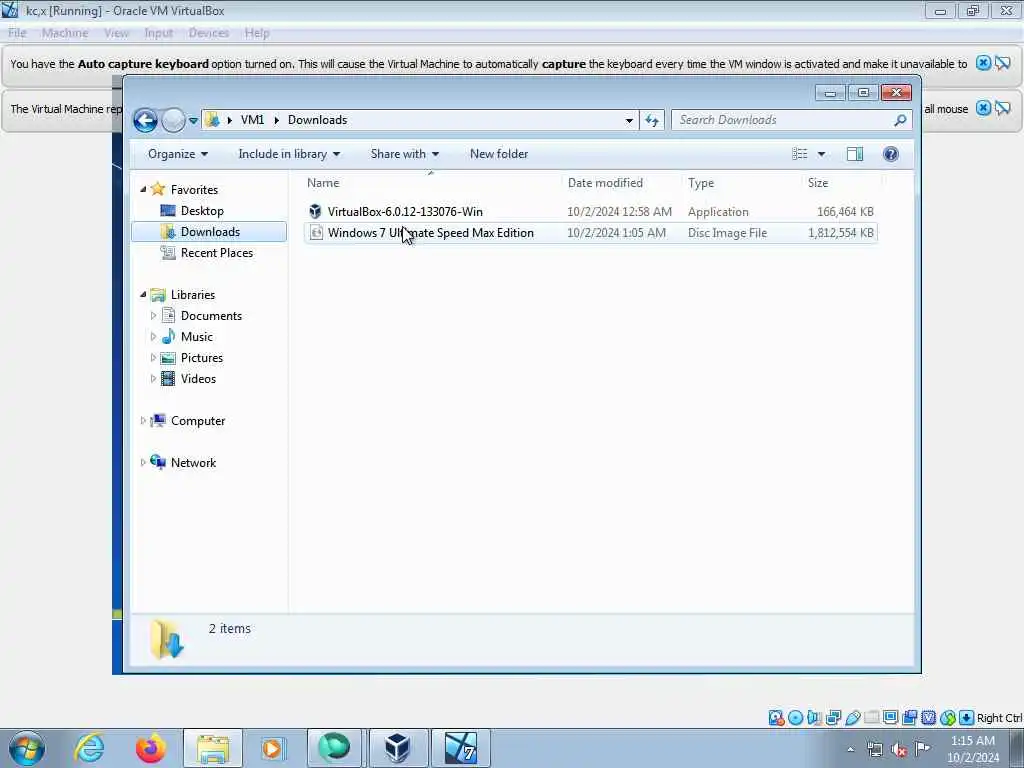Sort by Date modified column
Screen dimensions: 1024x768
[621, 183]
